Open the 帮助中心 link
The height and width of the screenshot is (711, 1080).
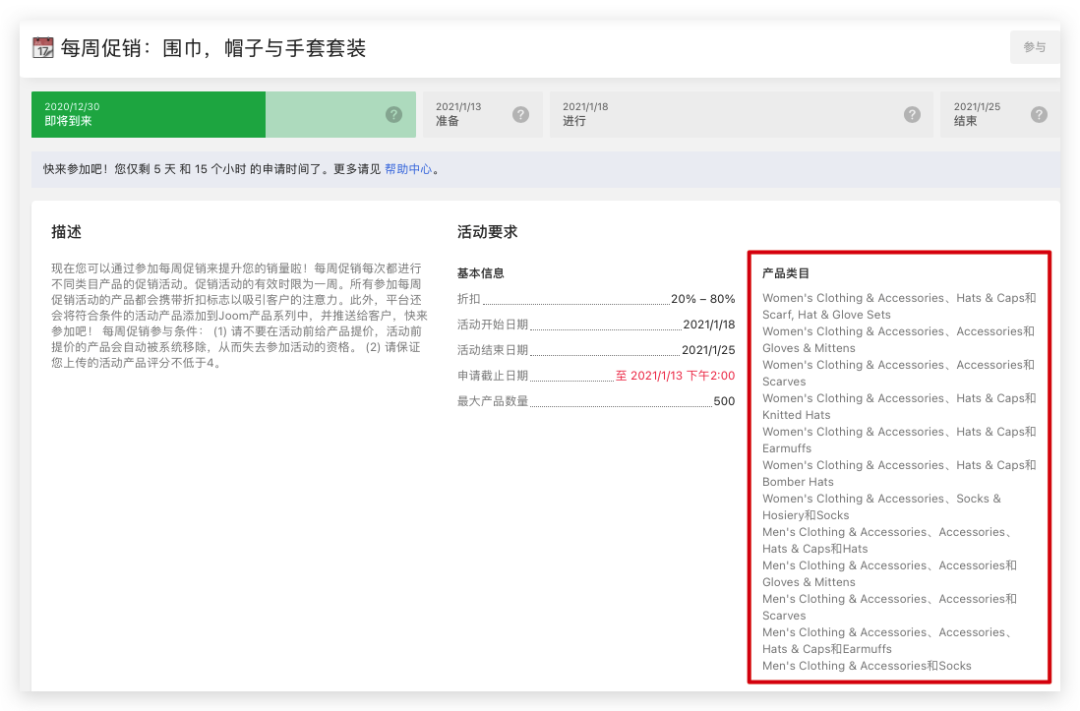coord(408,170)
